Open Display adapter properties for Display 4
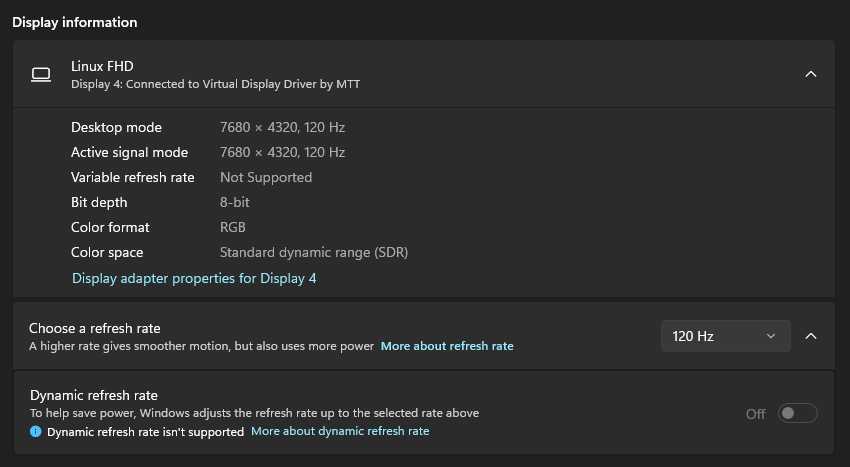 point(194,278)
